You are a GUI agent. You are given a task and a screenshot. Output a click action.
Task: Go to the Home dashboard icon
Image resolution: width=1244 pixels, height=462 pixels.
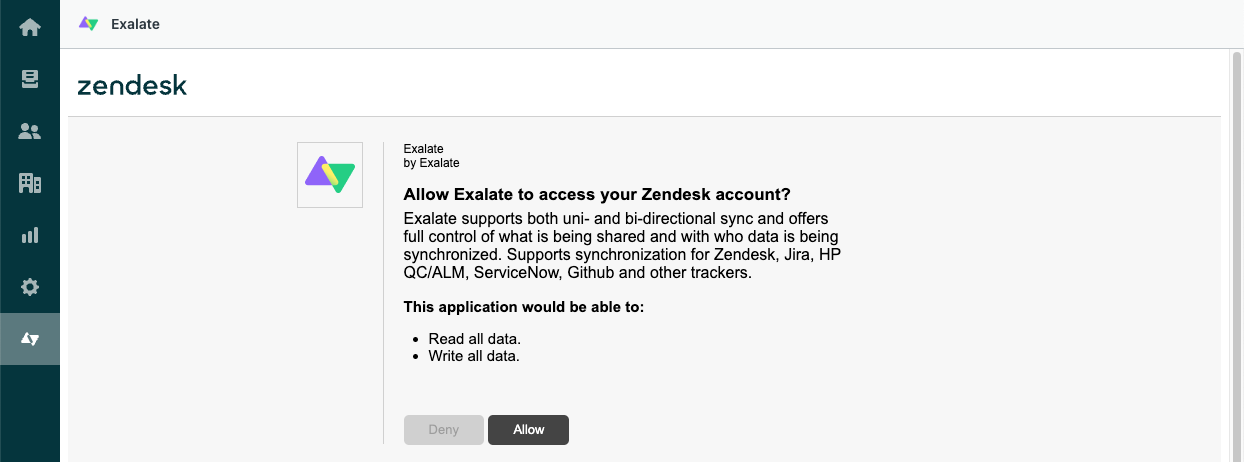coord(30,27)
